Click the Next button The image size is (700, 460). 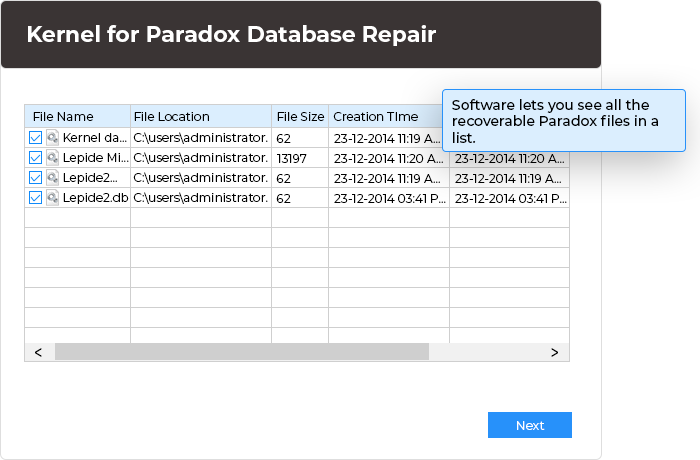(529, 425)
